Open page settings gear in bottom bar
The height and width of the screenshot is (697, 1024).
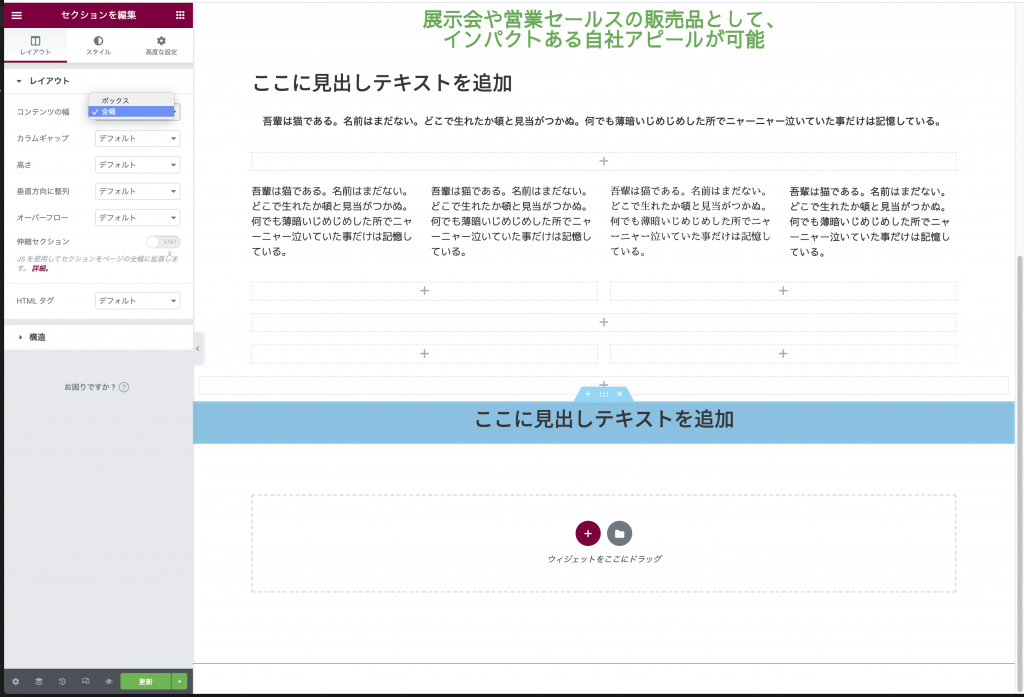[15, 681]
